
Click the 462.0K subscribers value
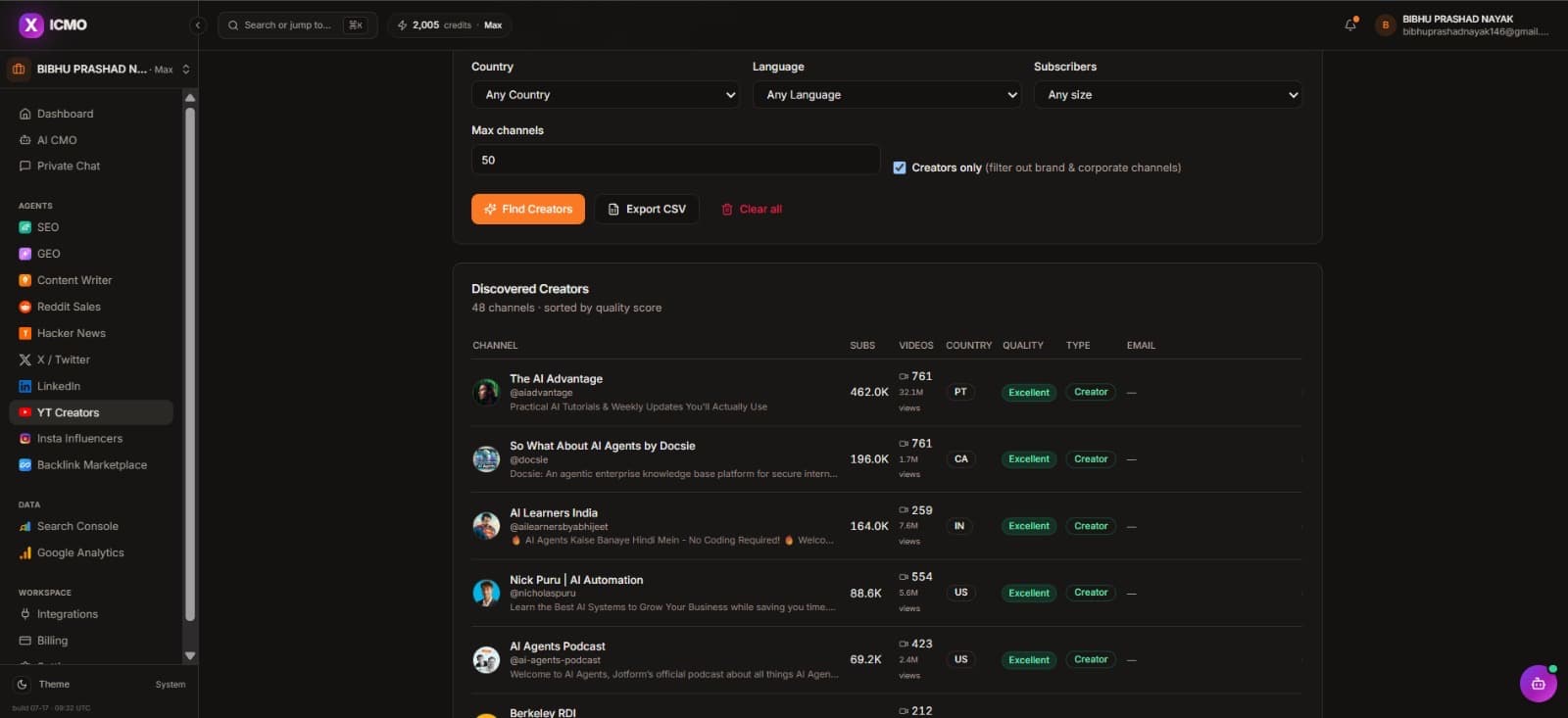(869, 392)
